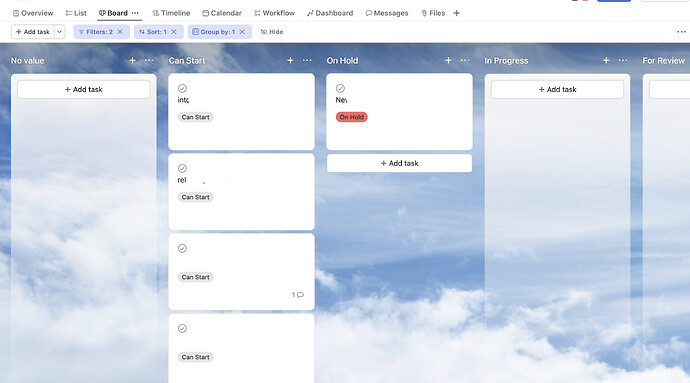This screenshot has height=383, width=690.
Task: Click the Hide fields button
Action: click(272, 32)
